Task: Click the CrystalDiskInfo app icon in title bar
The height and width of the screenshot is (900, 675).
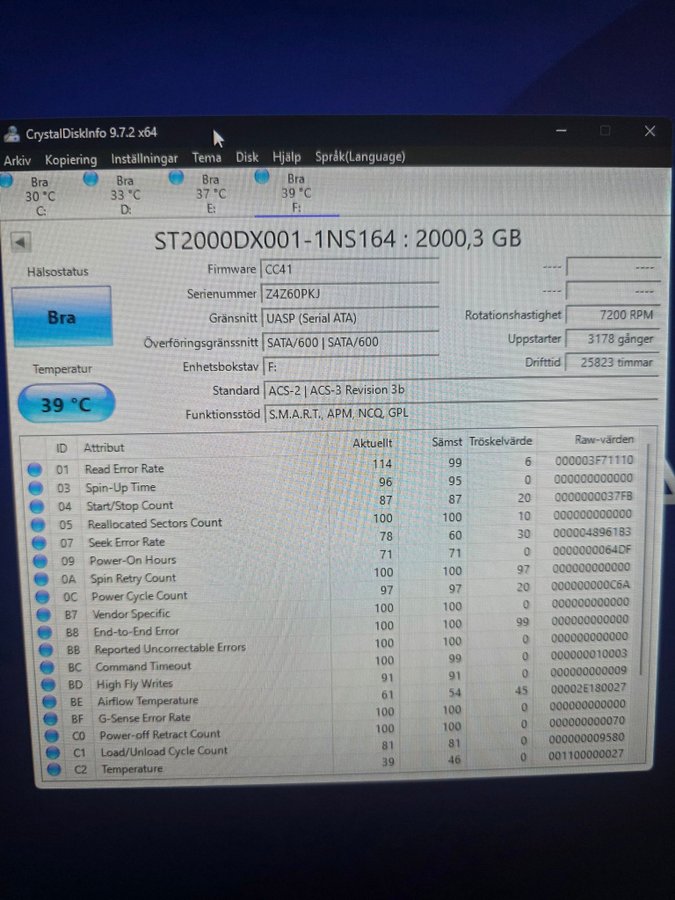Action: pos(12,134)
